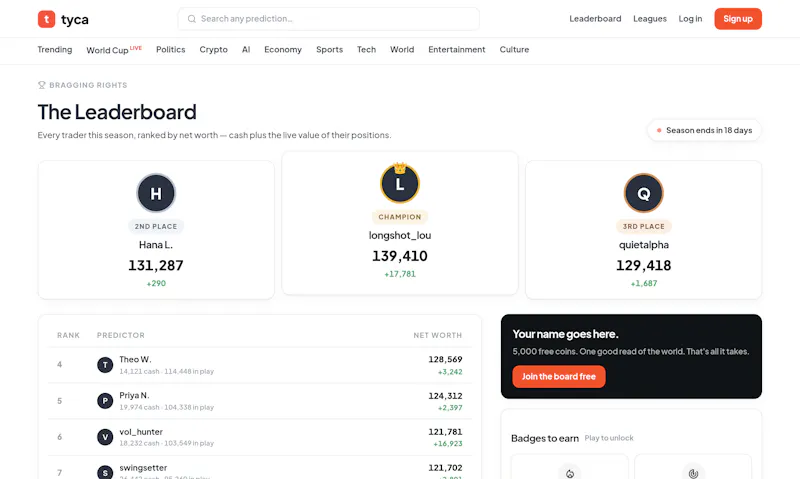Click the tyca logo icon
The image size is (800, 479).
click(x=46, y=19)
